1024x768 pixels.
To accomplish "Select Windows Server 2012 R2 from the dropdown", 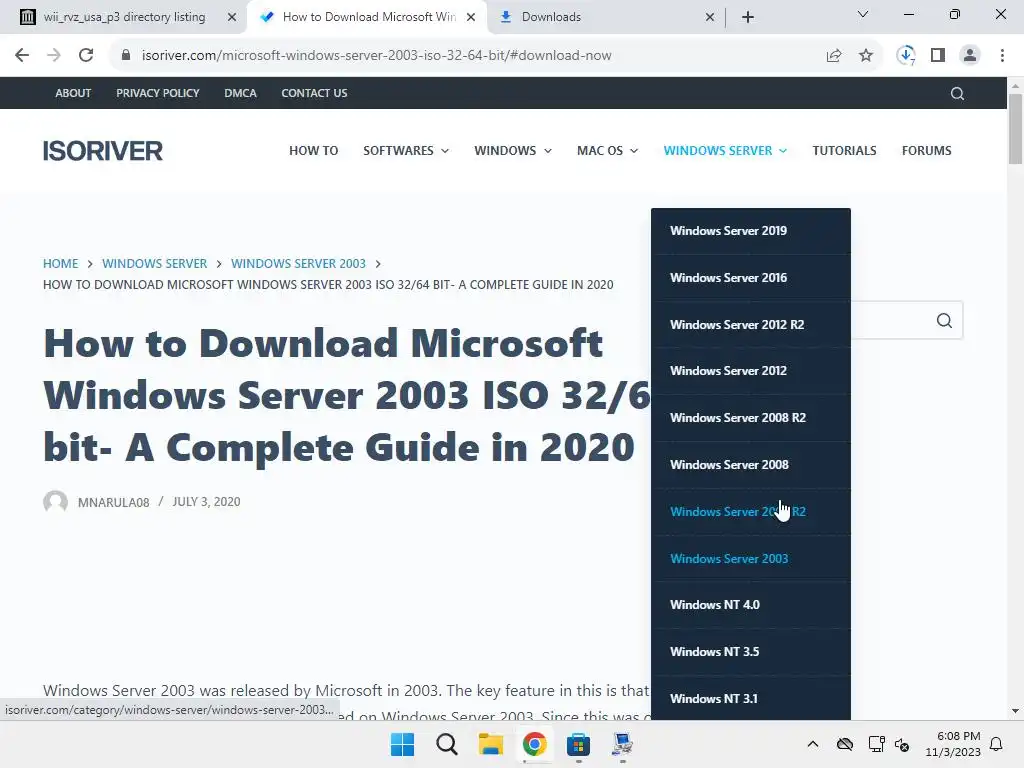I will [750, 325].
